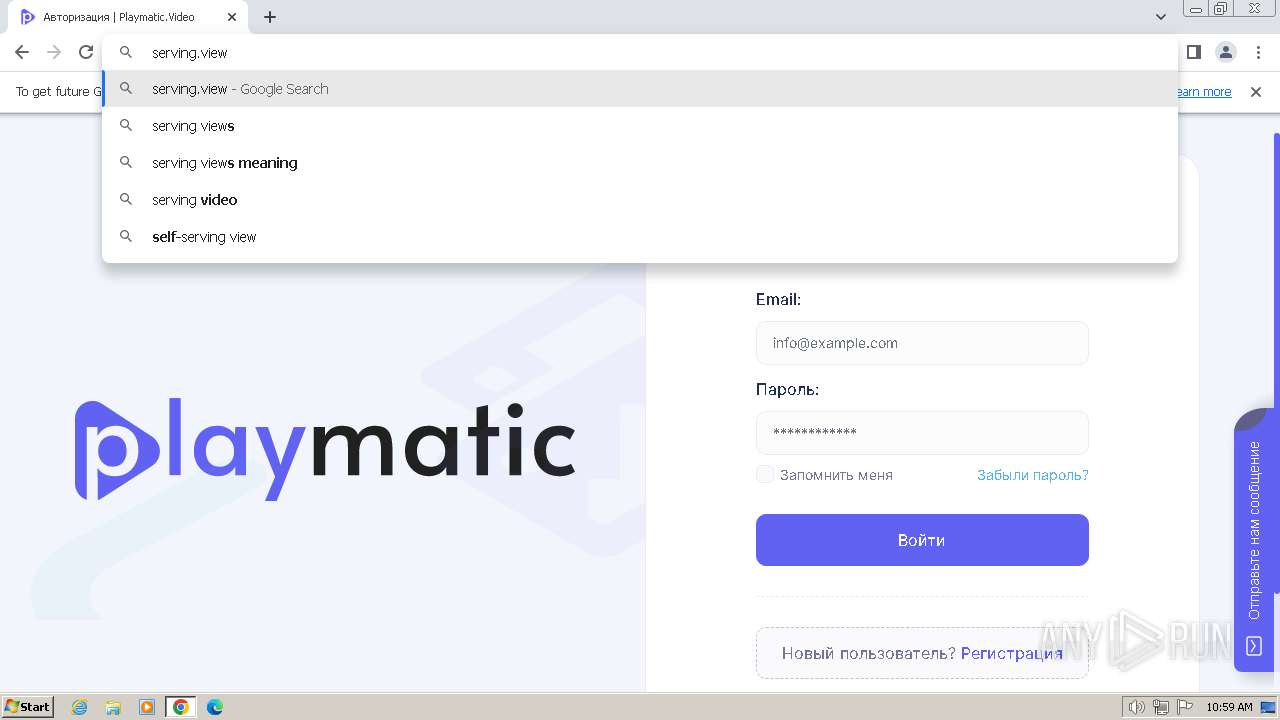Open the media player taskbar icon
Viewport: 1280px width, 720px height.
point(147,707)
